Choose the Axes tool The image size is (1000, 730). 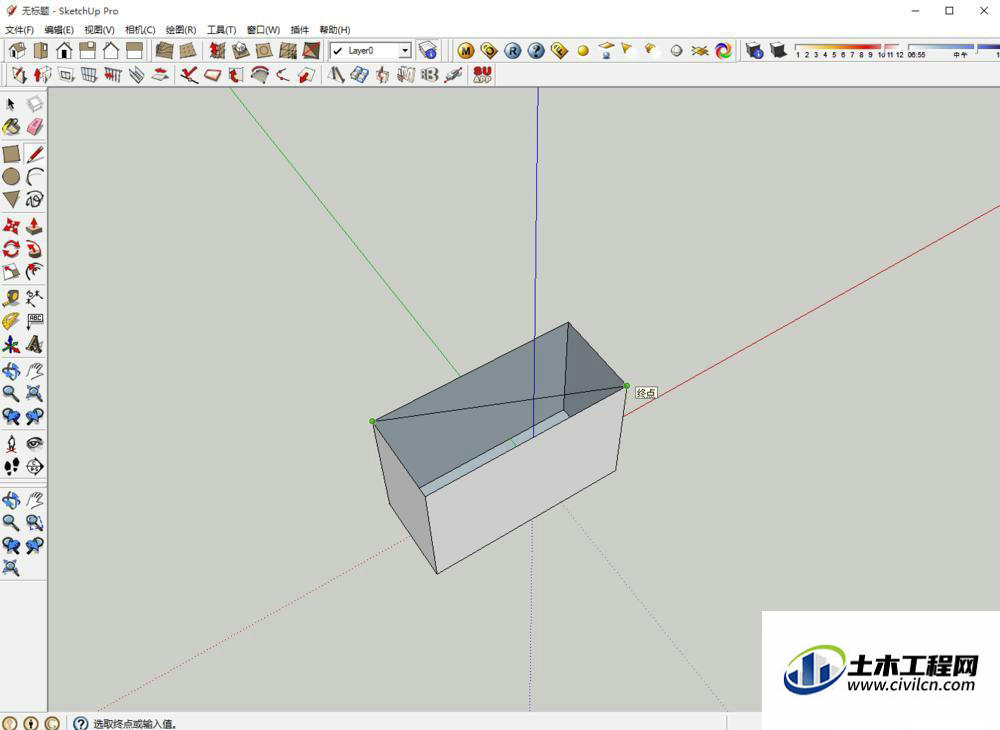coord(11,344)
